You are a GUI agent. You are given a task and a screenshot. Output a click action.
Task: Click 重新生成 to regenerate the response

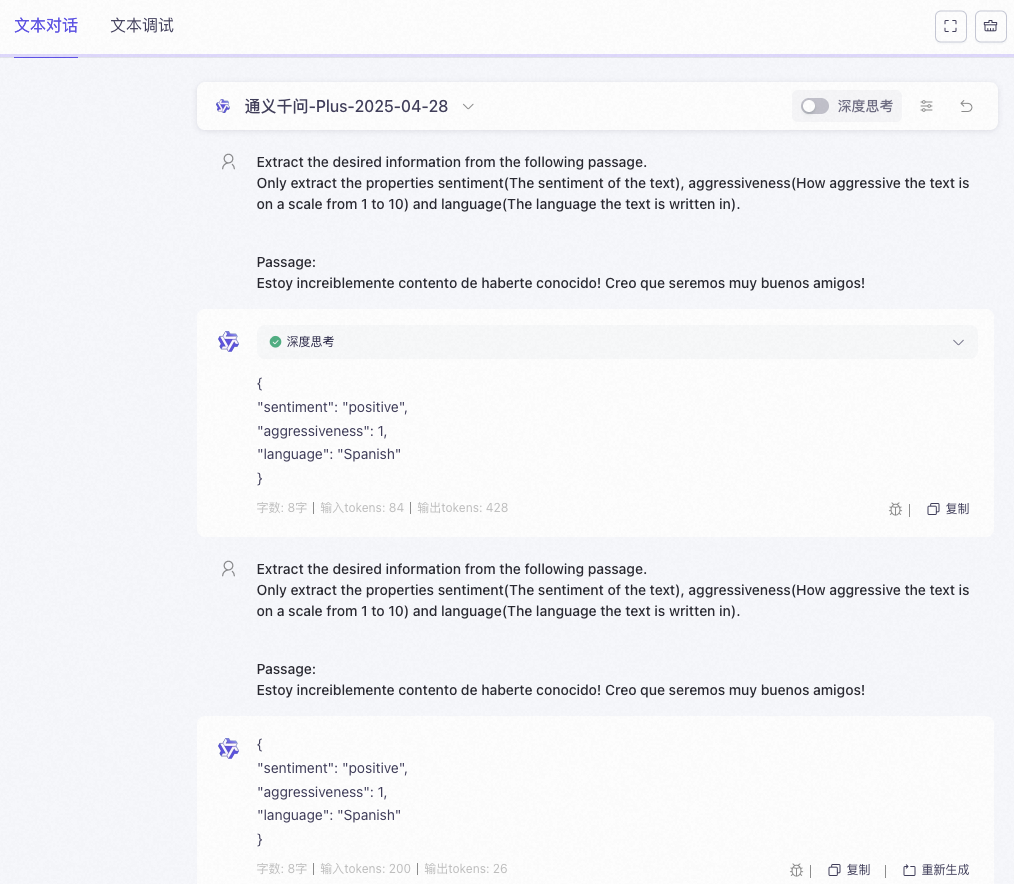(x=936, y=870)
